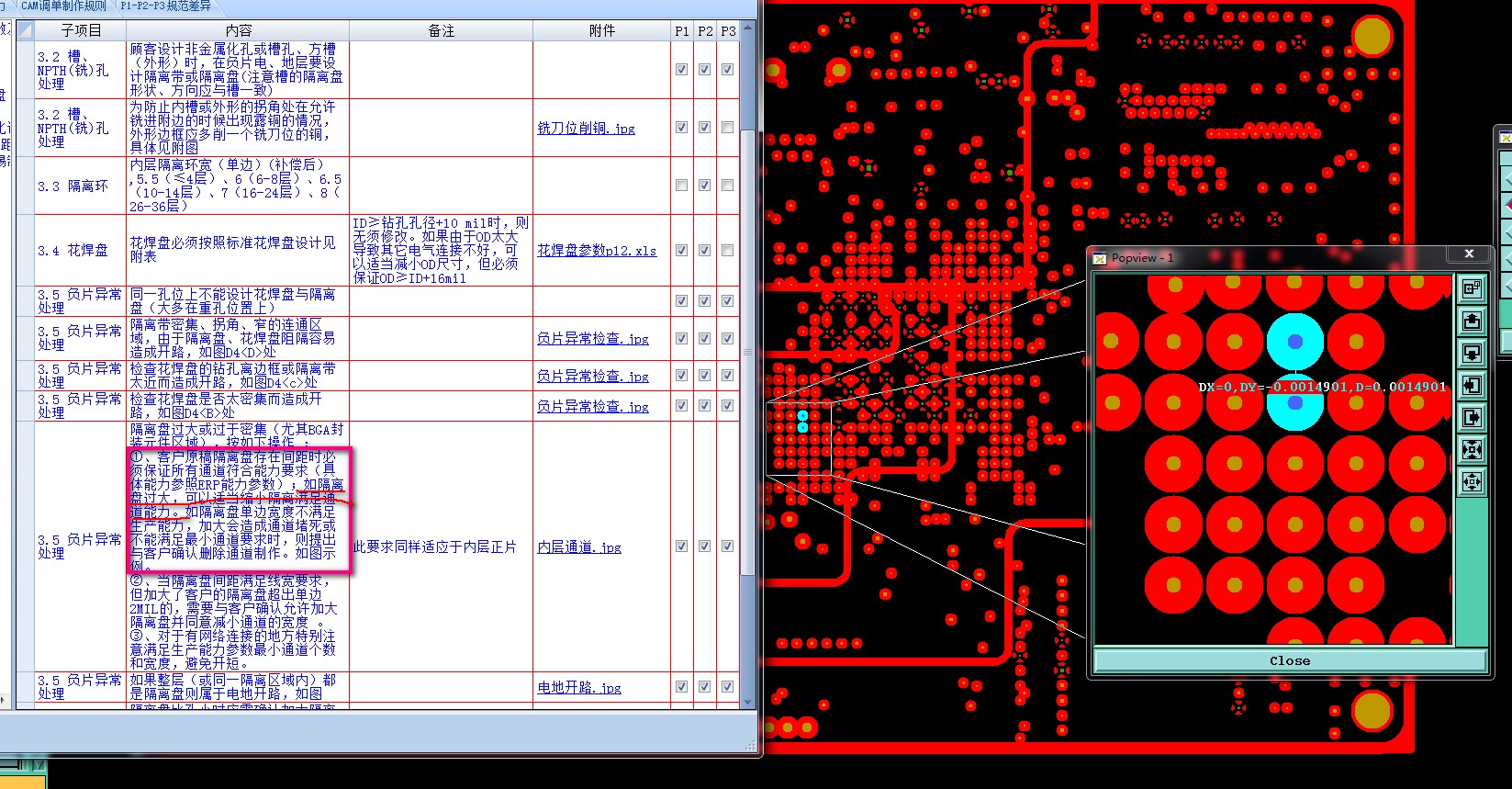The image size is (1512, 789).
Task: Close the Popview - 1 window with X
Action: [x=1469, y=254]
